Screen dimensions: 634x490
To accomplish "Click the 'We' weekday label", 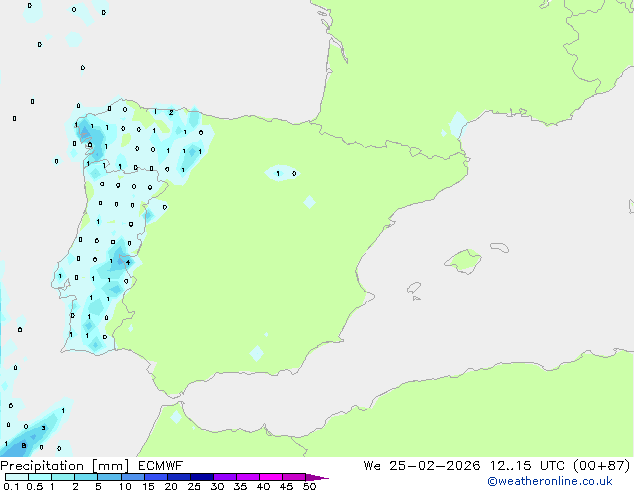I will [x=372, y=466].
